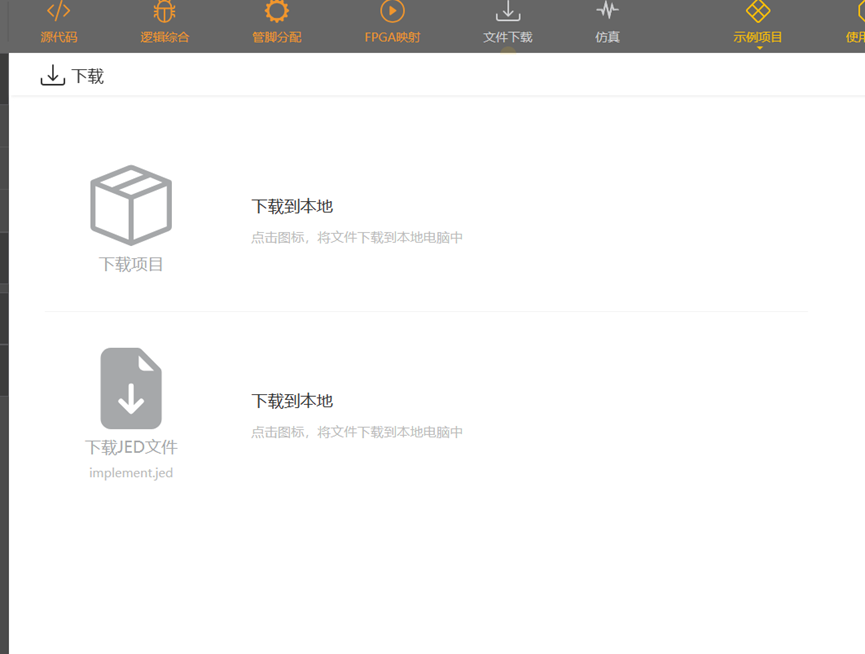
Task: Click the 逻辑综合 bug icon
Action: [164, 12]
